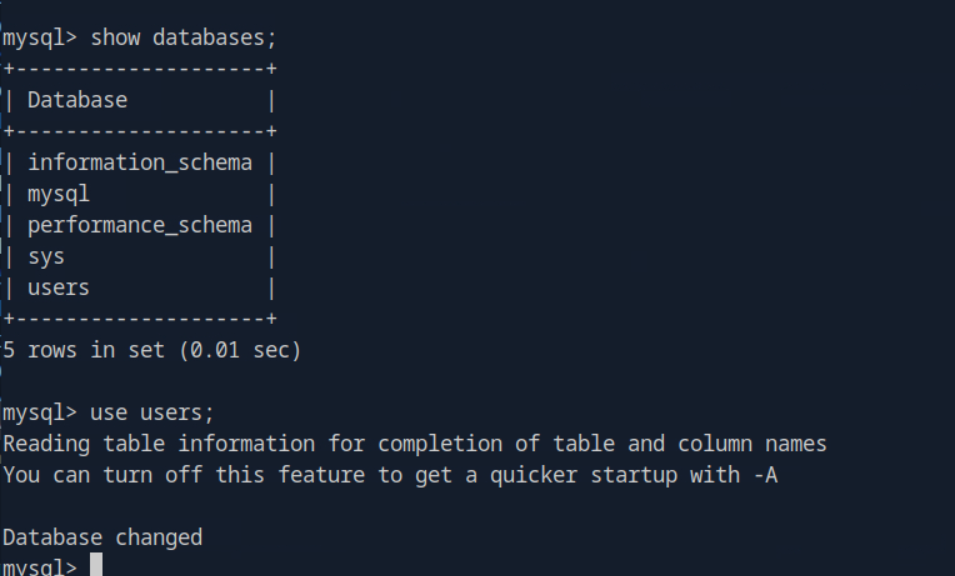Viewport: 955px width, 576px height.
Task: Select the users database row in table
Action: coord(58,287)
